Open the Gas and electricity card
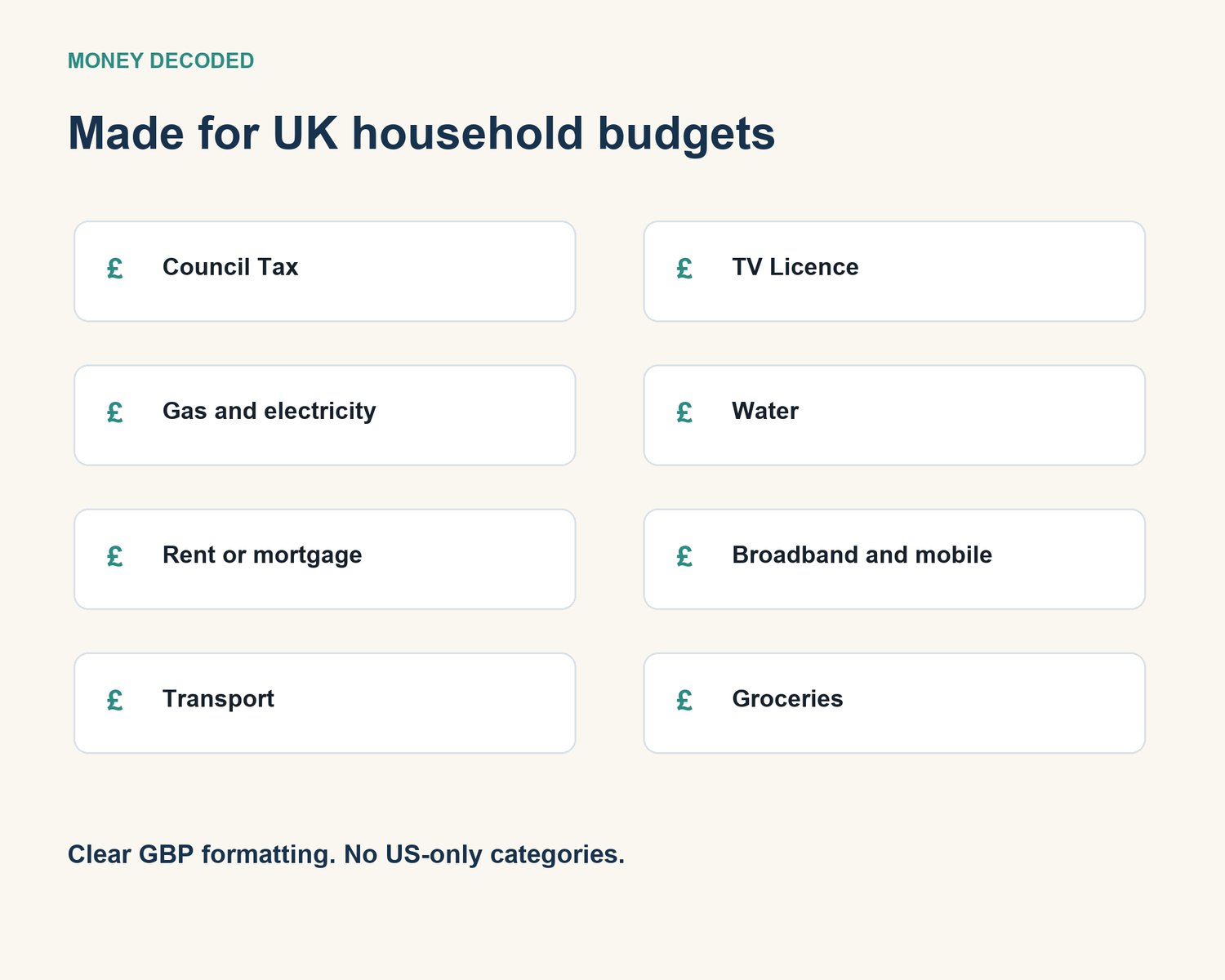The height and width of the screenshot is (980, 1225). coord(325,415)
